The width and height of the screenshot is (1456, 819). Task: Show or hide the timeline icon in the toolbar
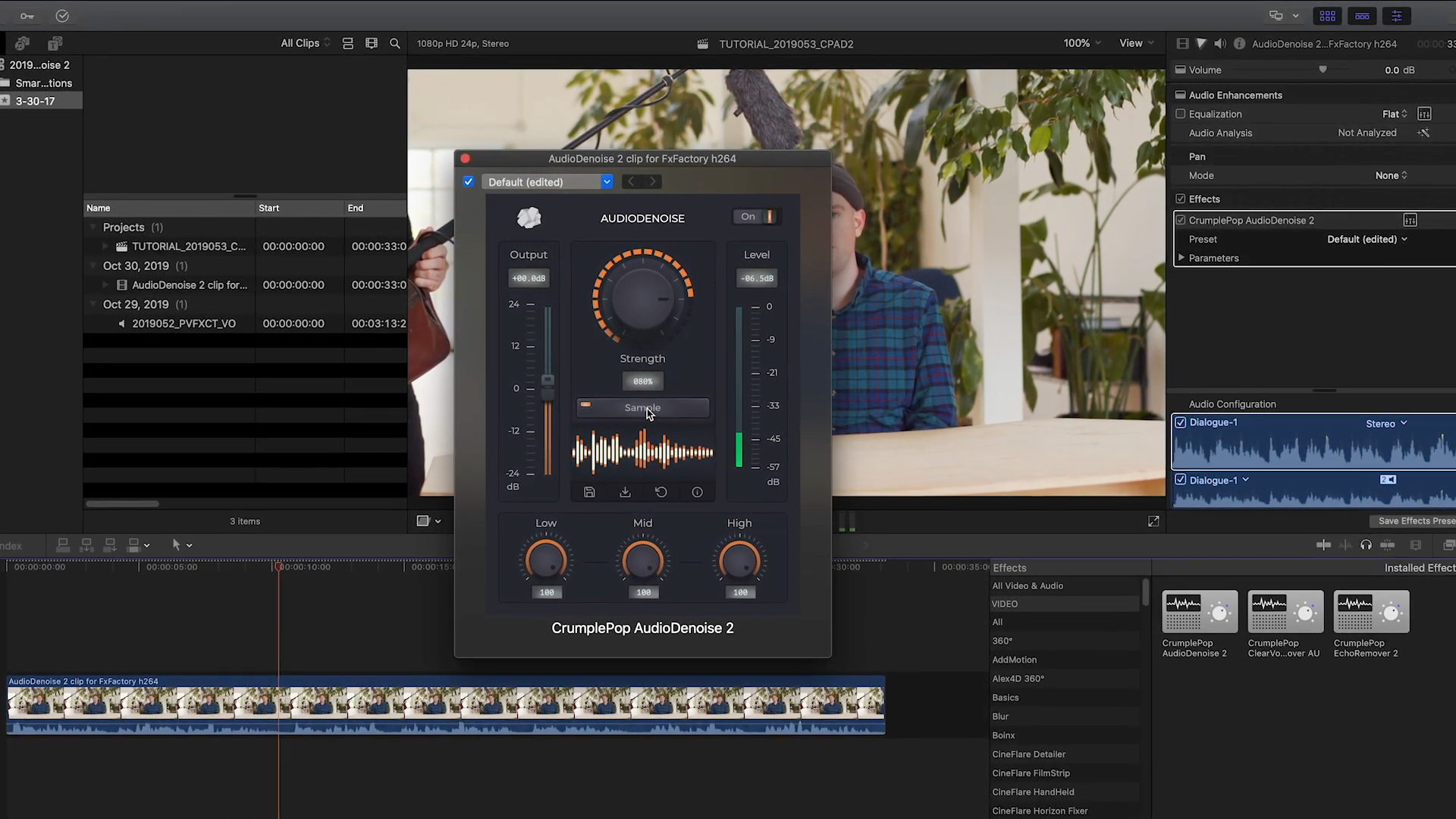pos(1362,16)
